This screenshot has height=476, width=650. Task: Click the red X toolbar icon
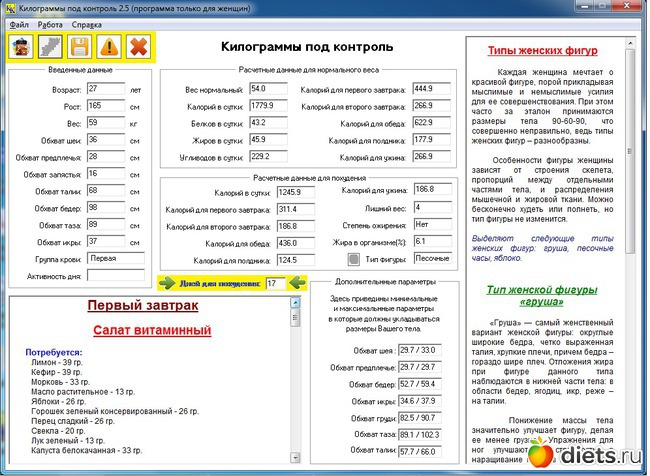click(x=139, y=46)
